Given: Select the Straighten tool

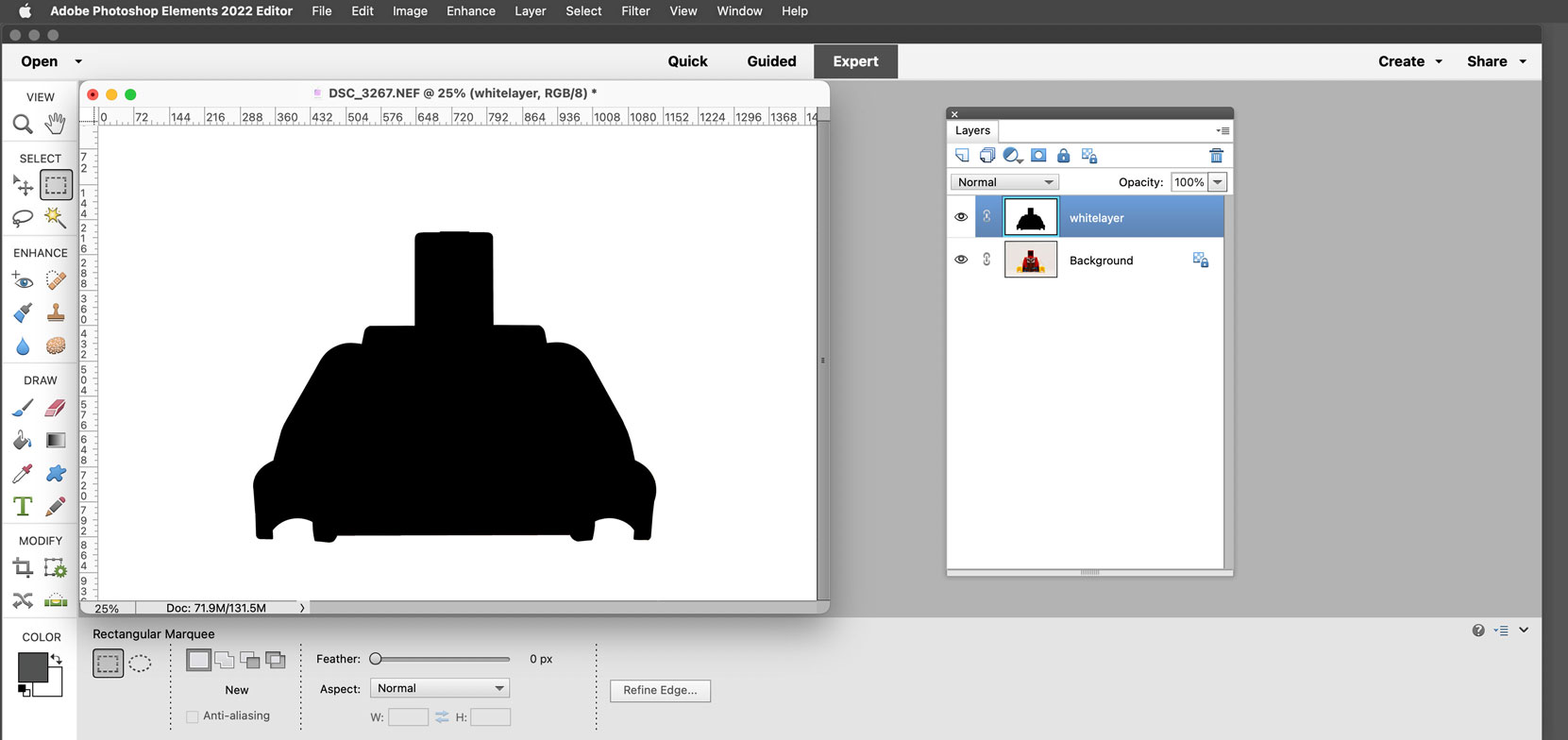Looking at the screenshot, I should coord(56,600).
